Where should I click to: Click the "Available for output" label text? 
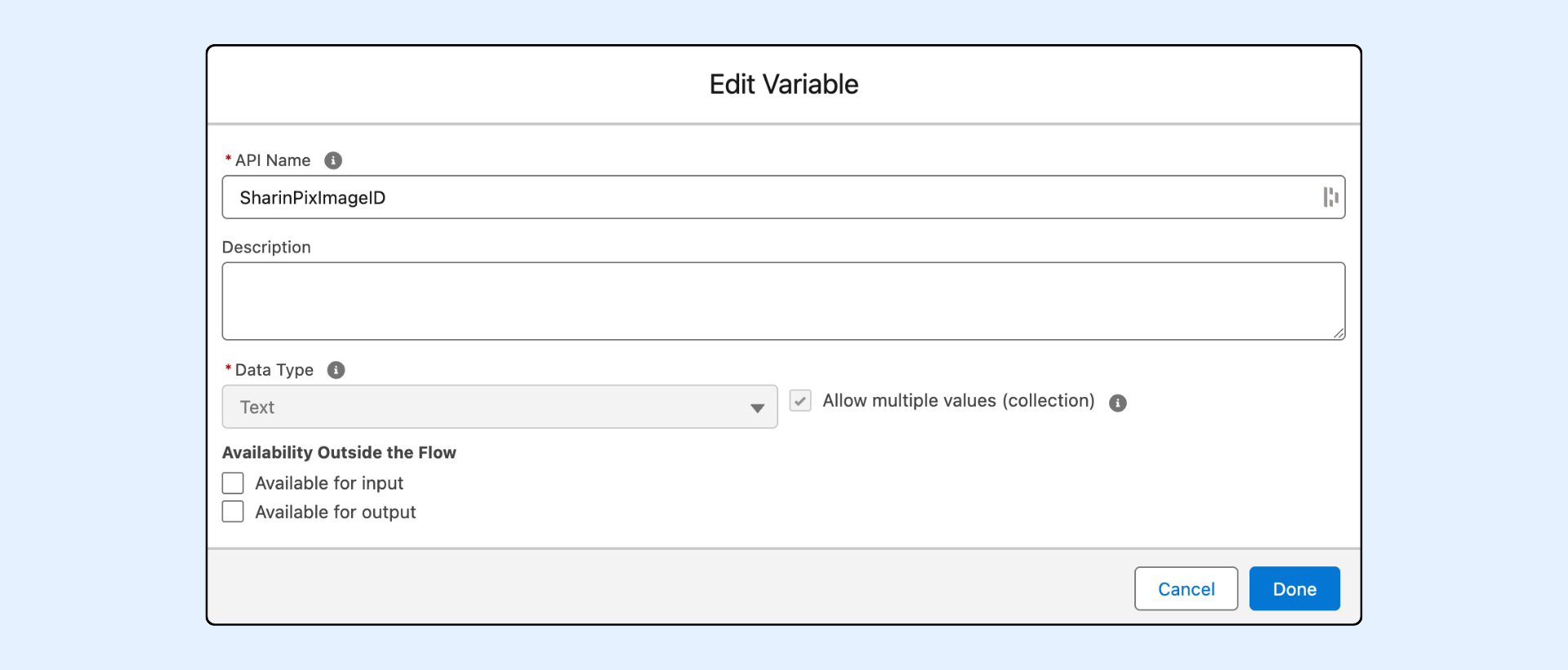pyautogui.click(x=335, y=512)
